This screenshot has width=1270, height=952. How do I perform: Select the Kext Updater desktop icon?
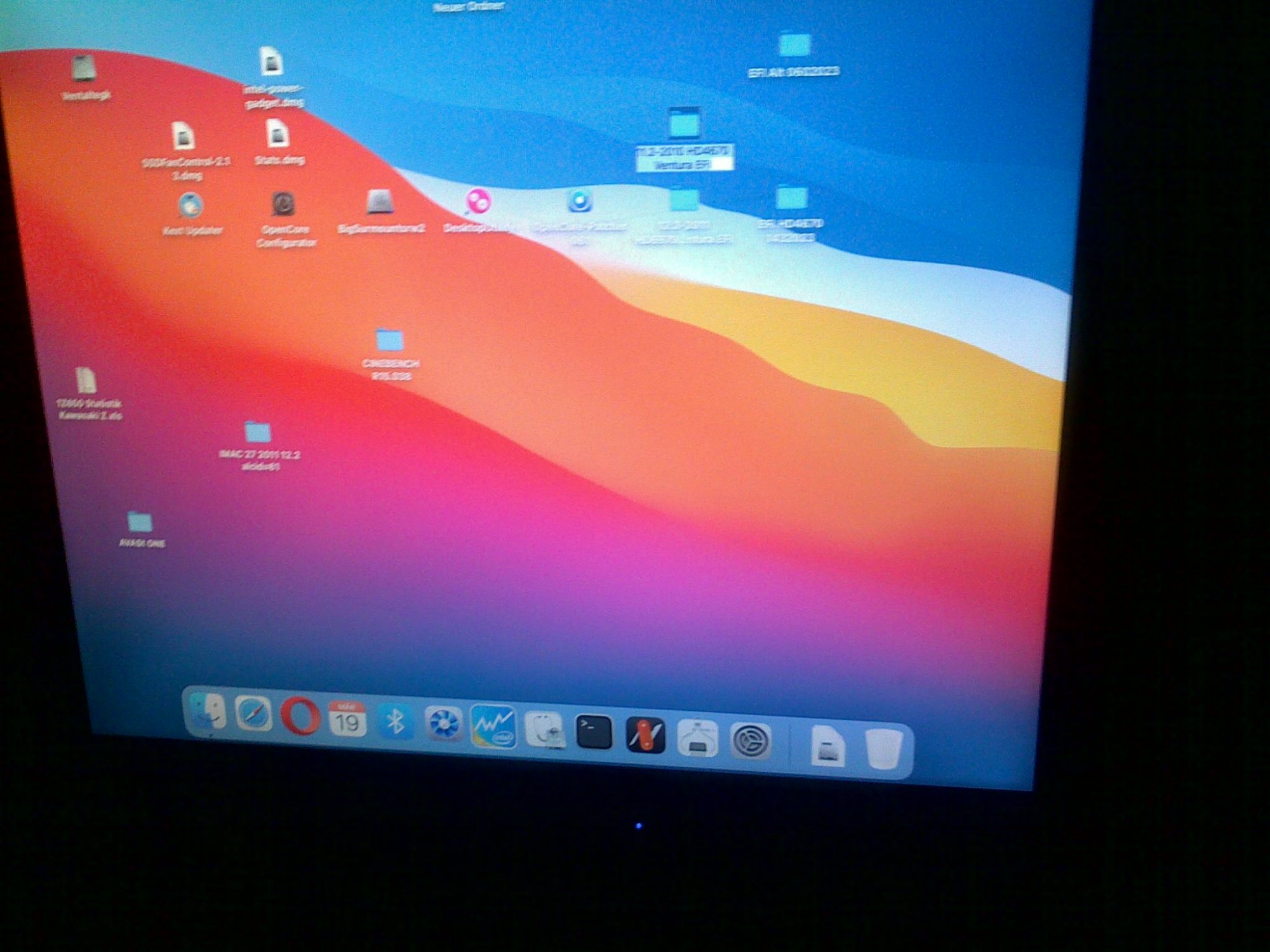point(190,206)
